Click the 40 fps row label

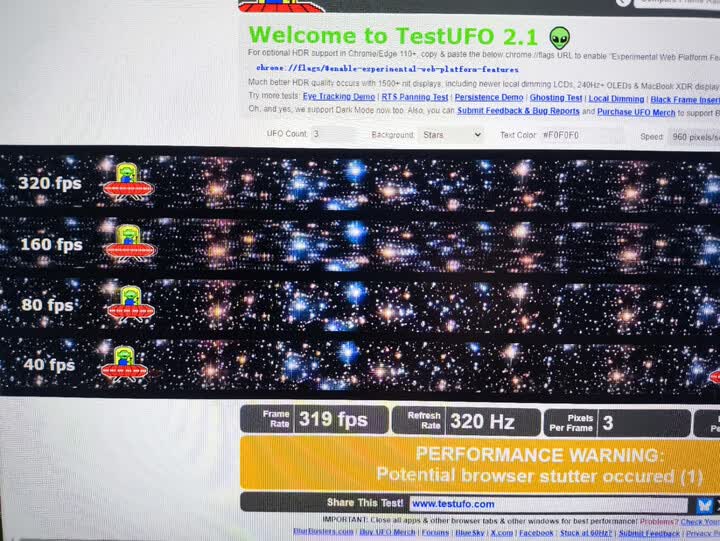(x=49, y=365)
